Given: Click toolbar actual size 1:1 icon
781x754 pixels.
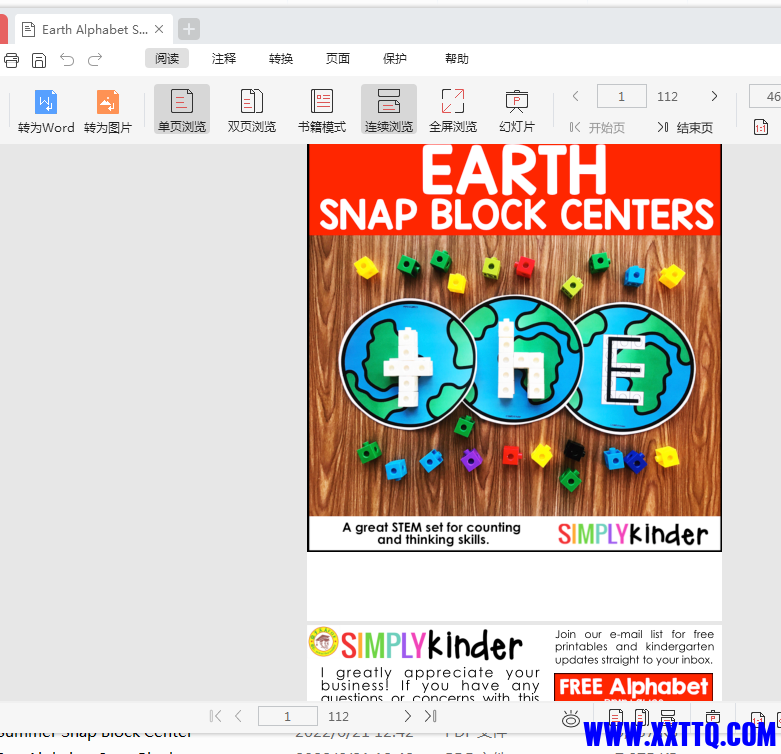Looking at the screenshot, I should tap(761, 127).
